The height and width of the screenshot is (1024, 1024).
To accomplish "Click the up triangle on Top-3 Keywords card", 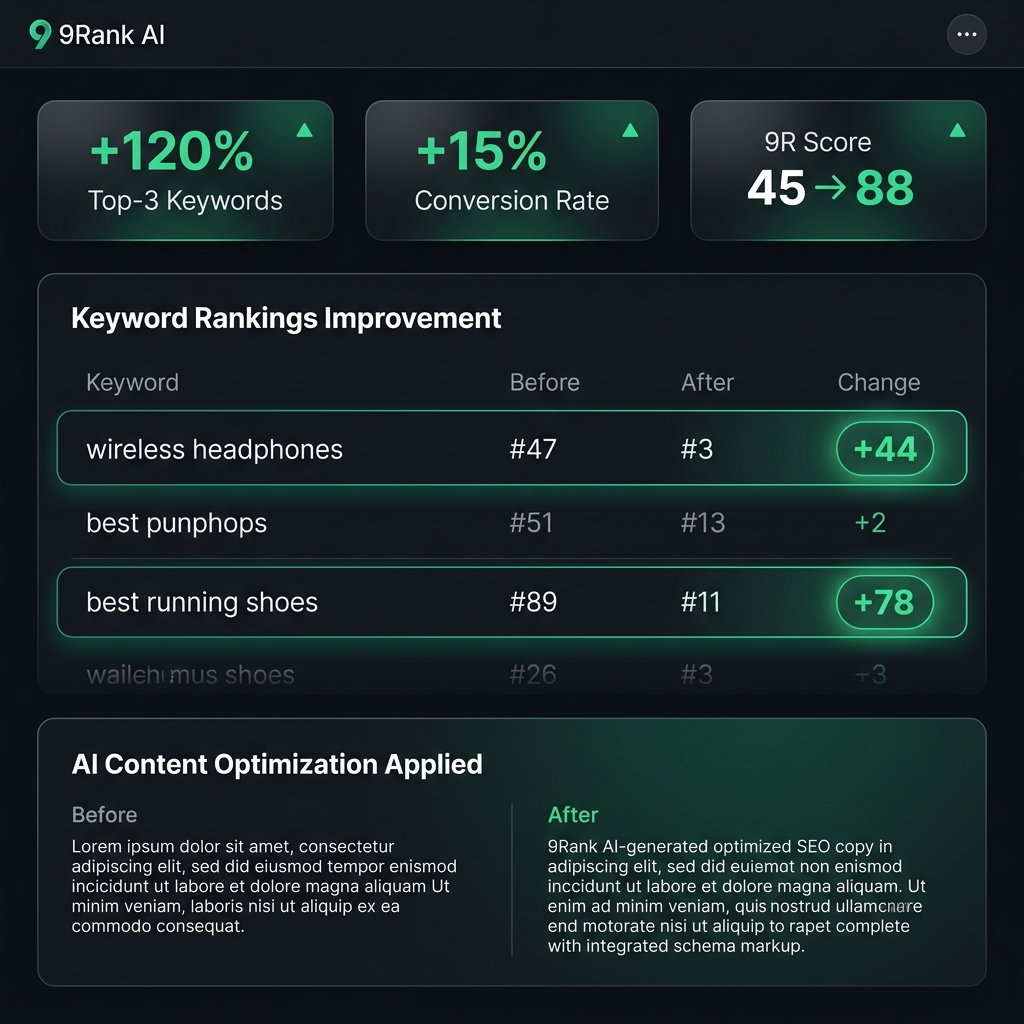I will (x=304, y=131).
